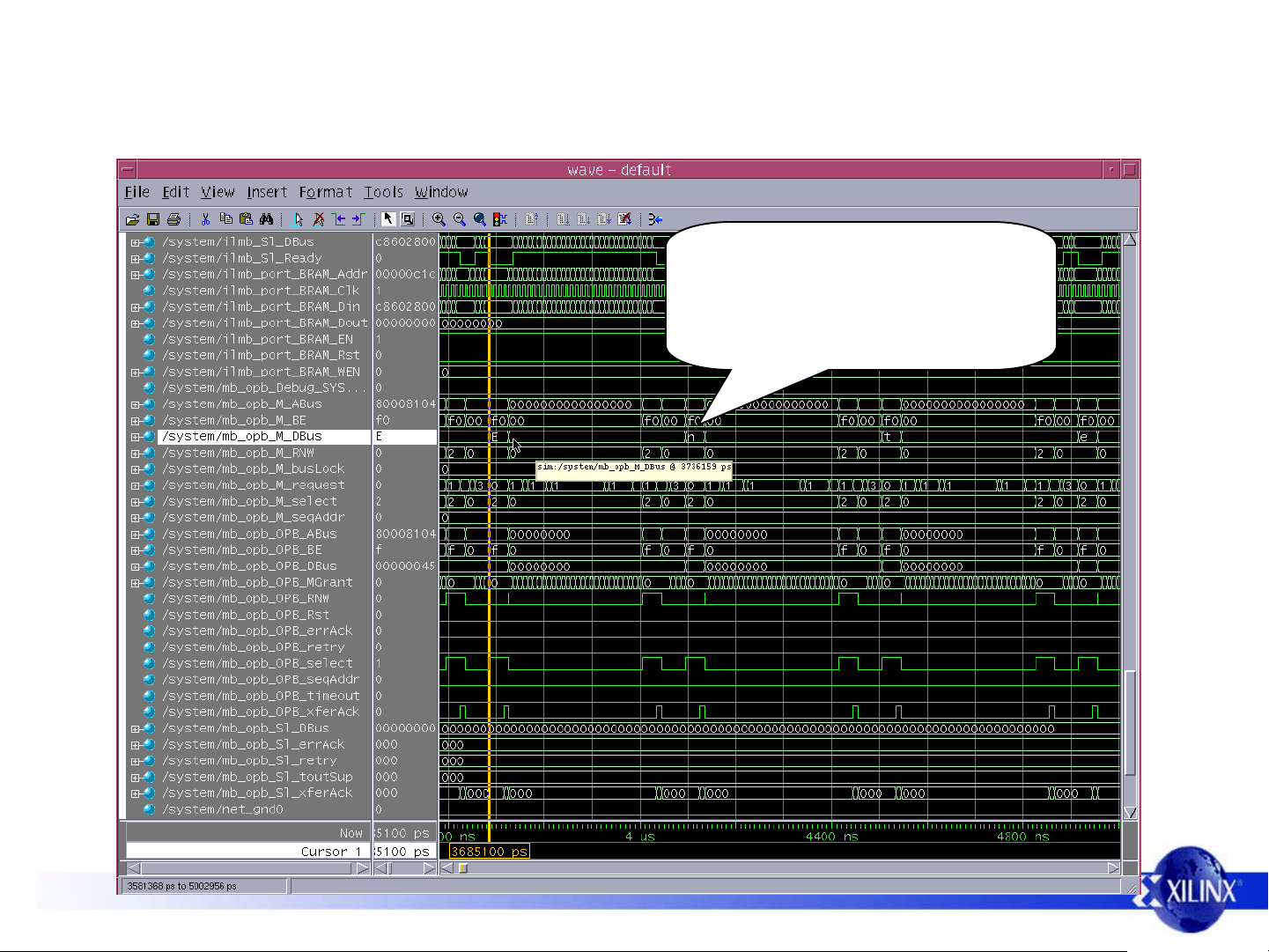Select /system/mb_opb_OPB_Rst signal name
The image size is (1269, 952).
[x=246, y=615]
